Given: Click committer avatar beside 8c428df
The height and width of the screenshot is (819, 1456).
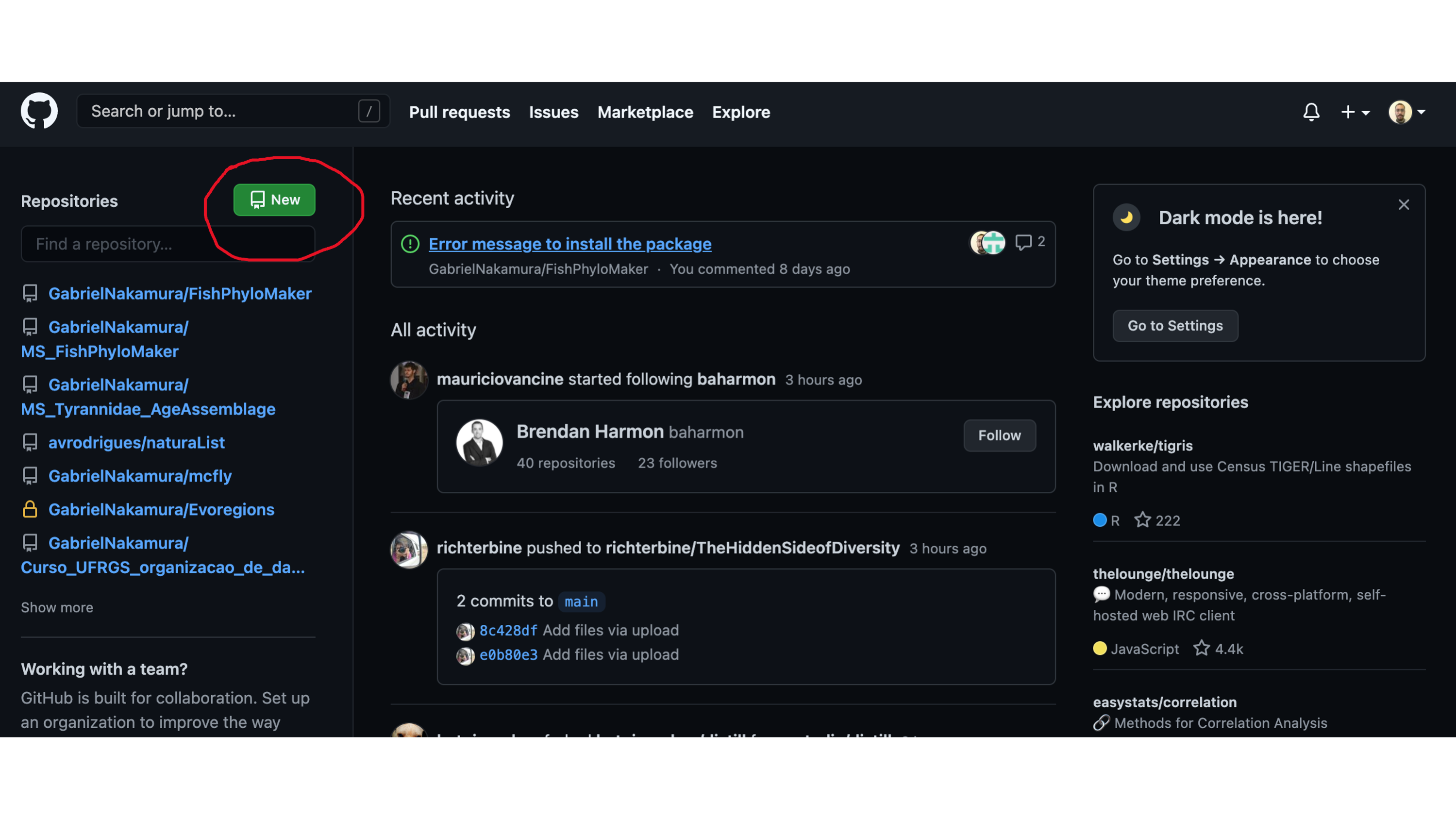Looking at the screenshot, I should tap(465, 631).
